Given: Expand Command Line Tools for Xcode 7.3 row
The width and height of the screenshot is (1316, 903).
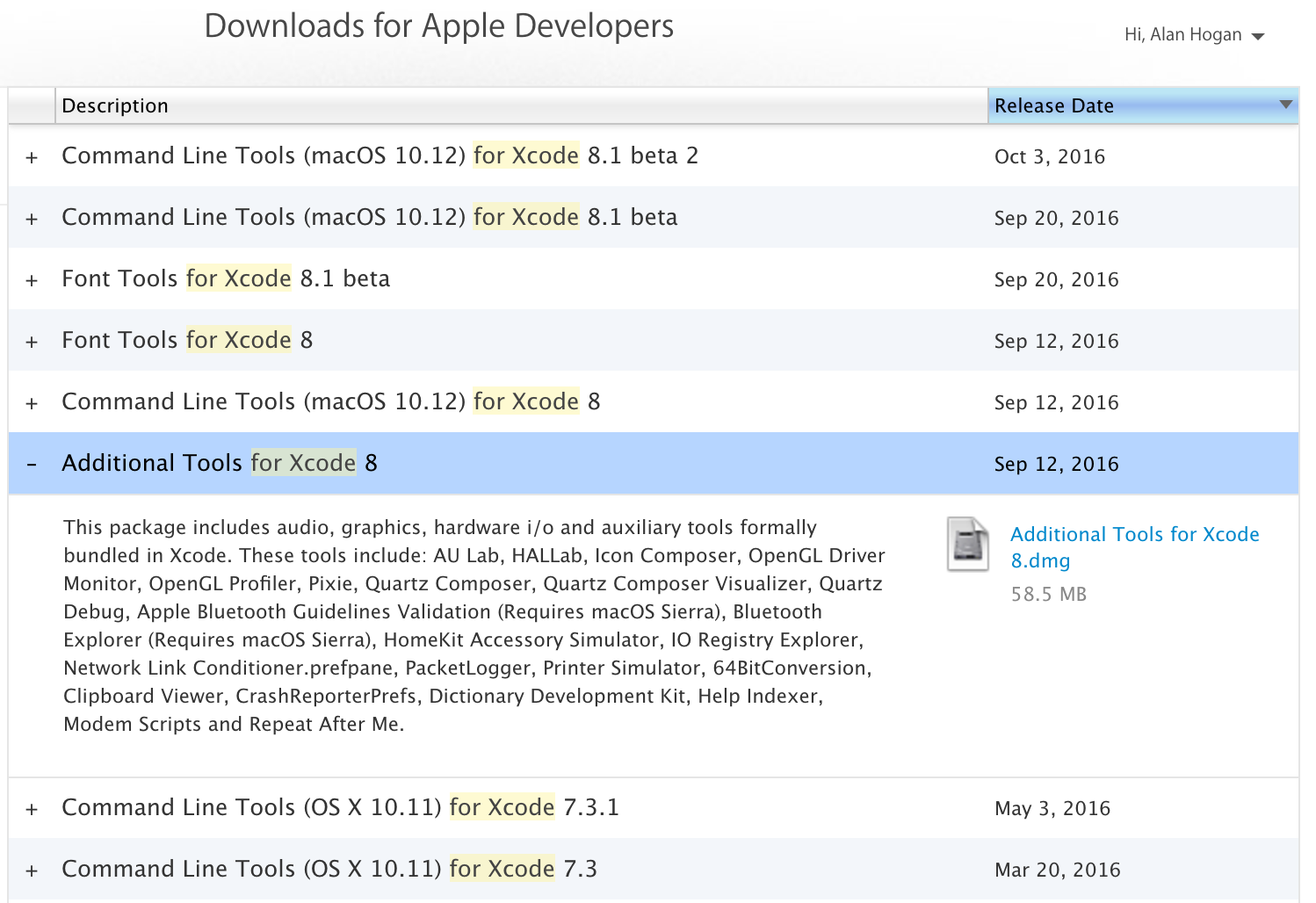Looking at the screenshot, I should [x=32, y=871].
